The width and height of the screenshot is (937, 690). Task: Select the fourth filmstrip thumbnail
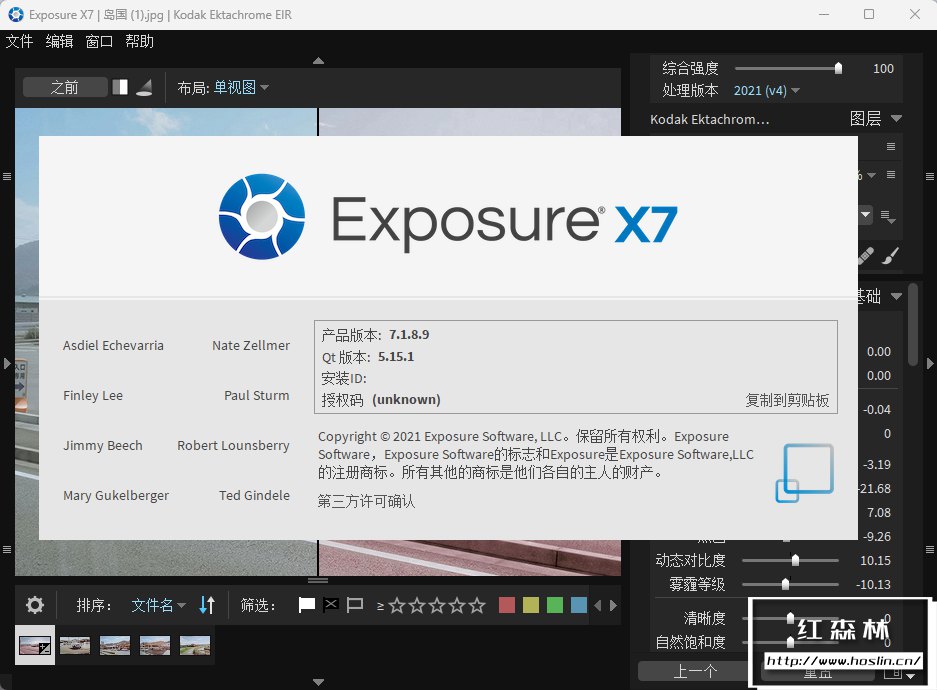155,645
